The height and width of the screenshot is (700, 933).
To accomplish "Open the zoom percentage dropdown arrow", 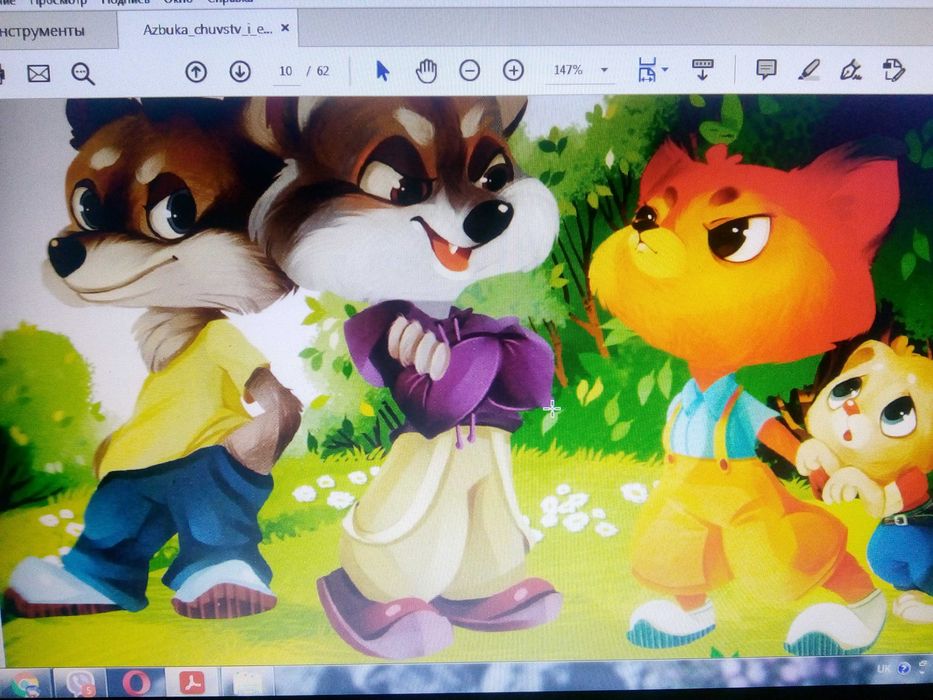I will 605,70.
